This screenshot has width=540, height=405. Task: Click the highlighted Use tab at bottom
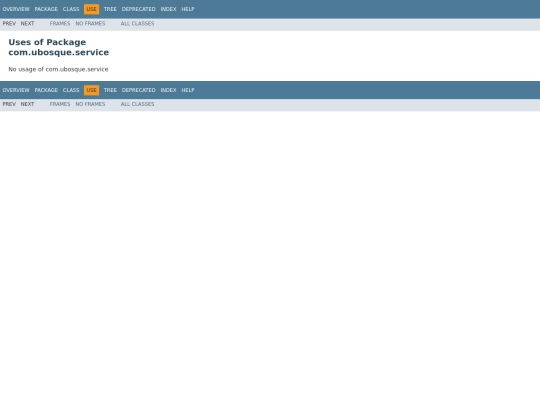click(x=92, y=90)
